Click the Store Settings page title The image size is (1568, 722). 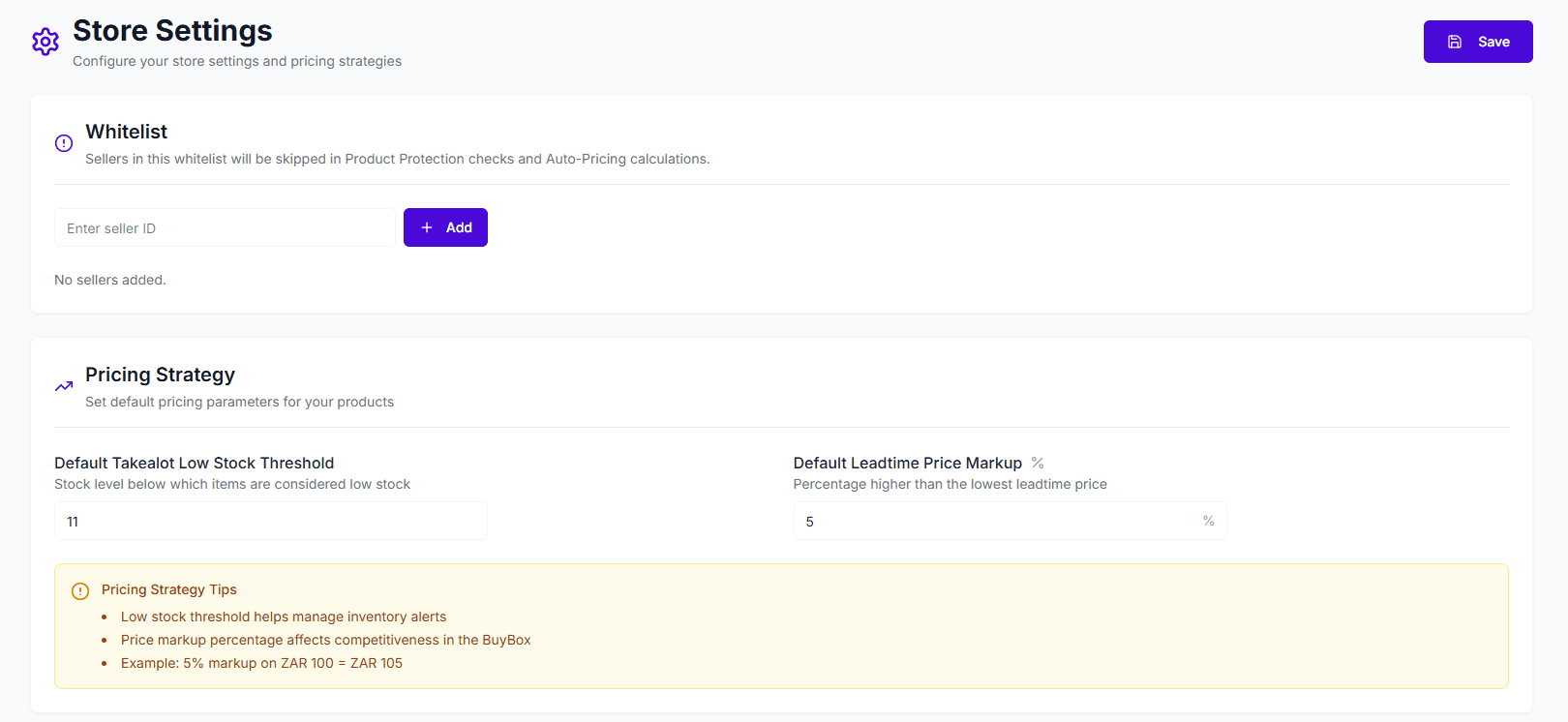[172, 31]
